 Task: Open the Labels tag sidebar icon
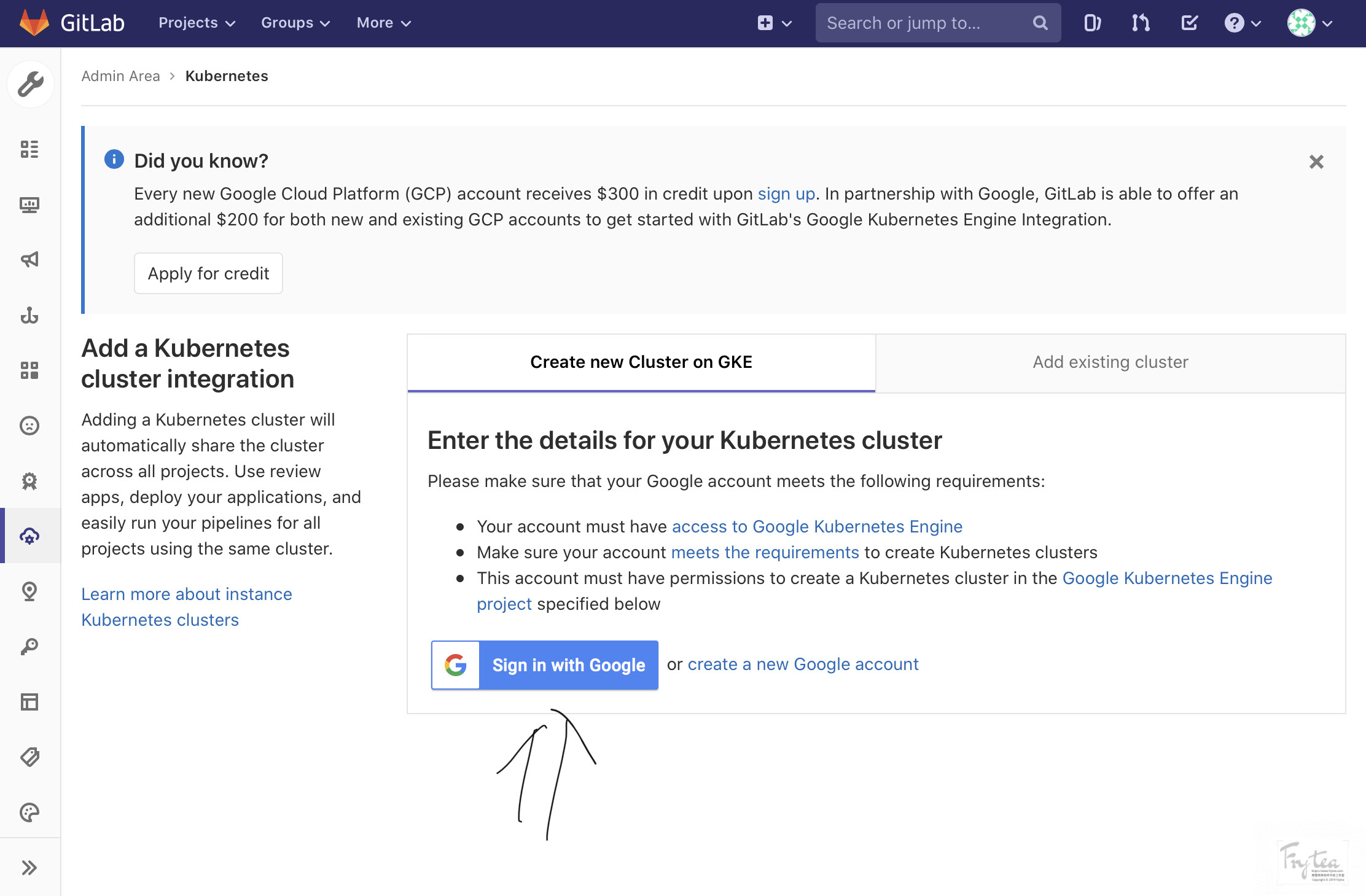pyautogui.click(x=29, y=757)
